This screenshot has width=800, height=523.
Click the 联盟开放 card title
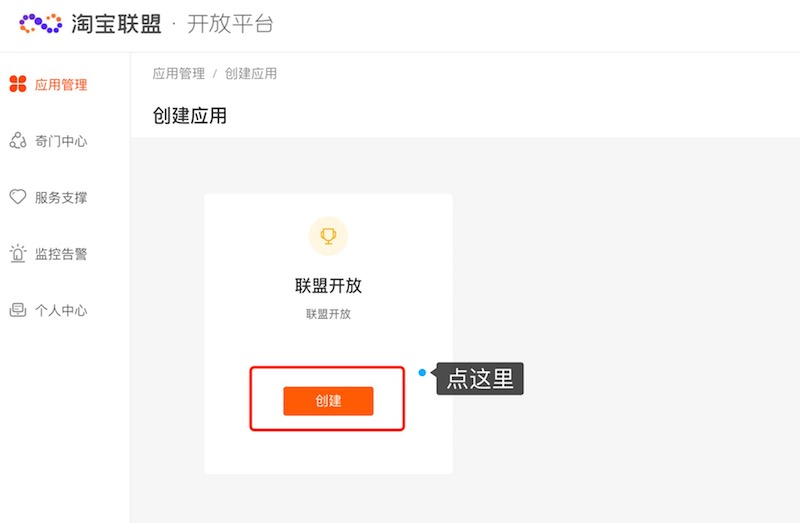pyautogui.click(x=328, y=286)
